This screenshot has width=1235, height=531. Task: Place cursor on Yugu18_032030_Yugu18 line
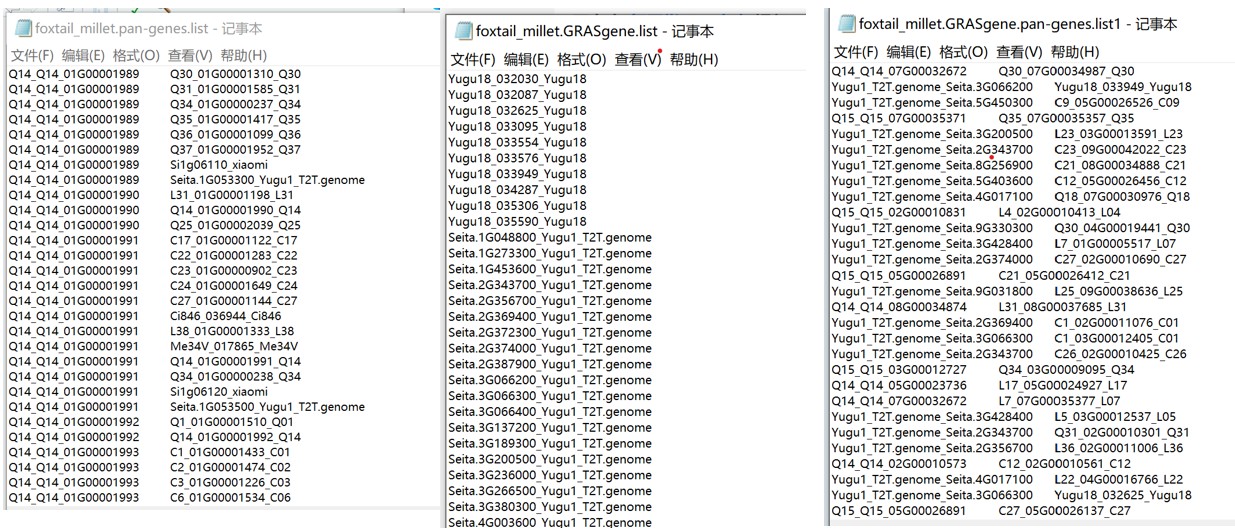point(516,79)
